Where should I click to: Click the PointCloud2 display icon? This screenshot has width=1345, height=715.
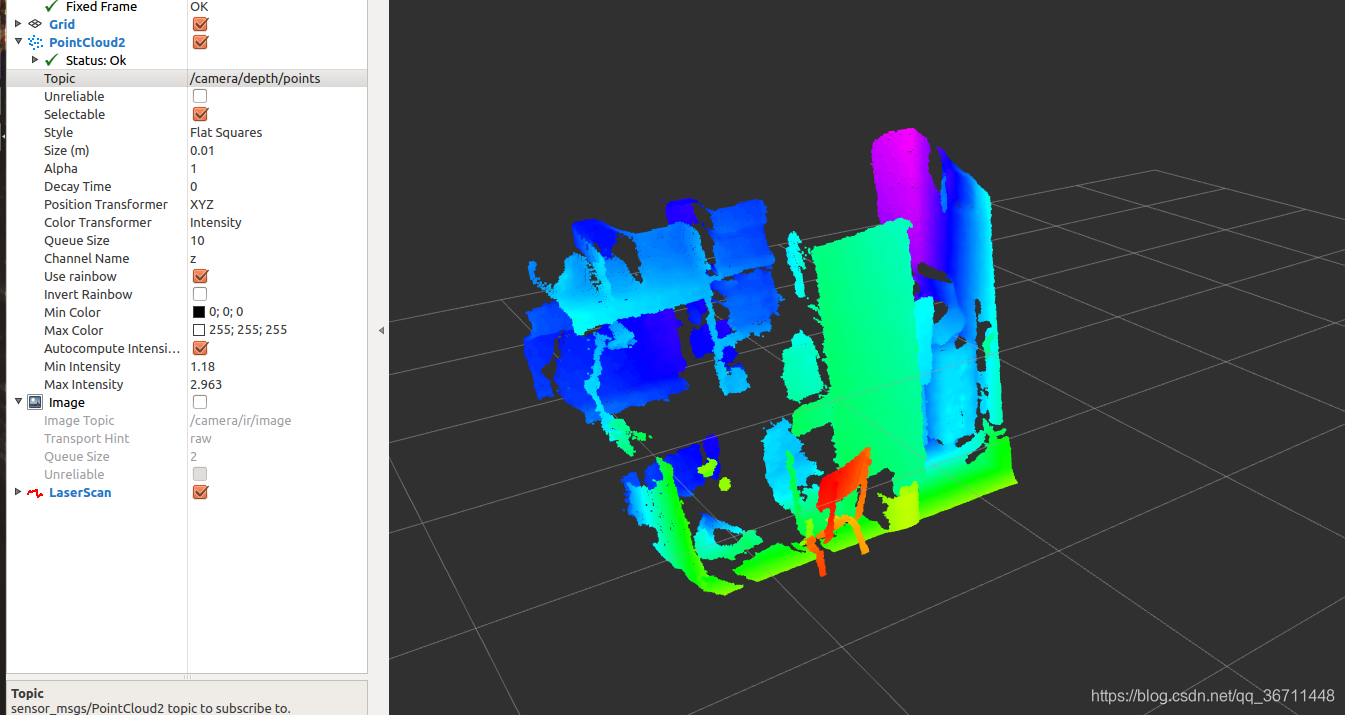click(35, 42)
